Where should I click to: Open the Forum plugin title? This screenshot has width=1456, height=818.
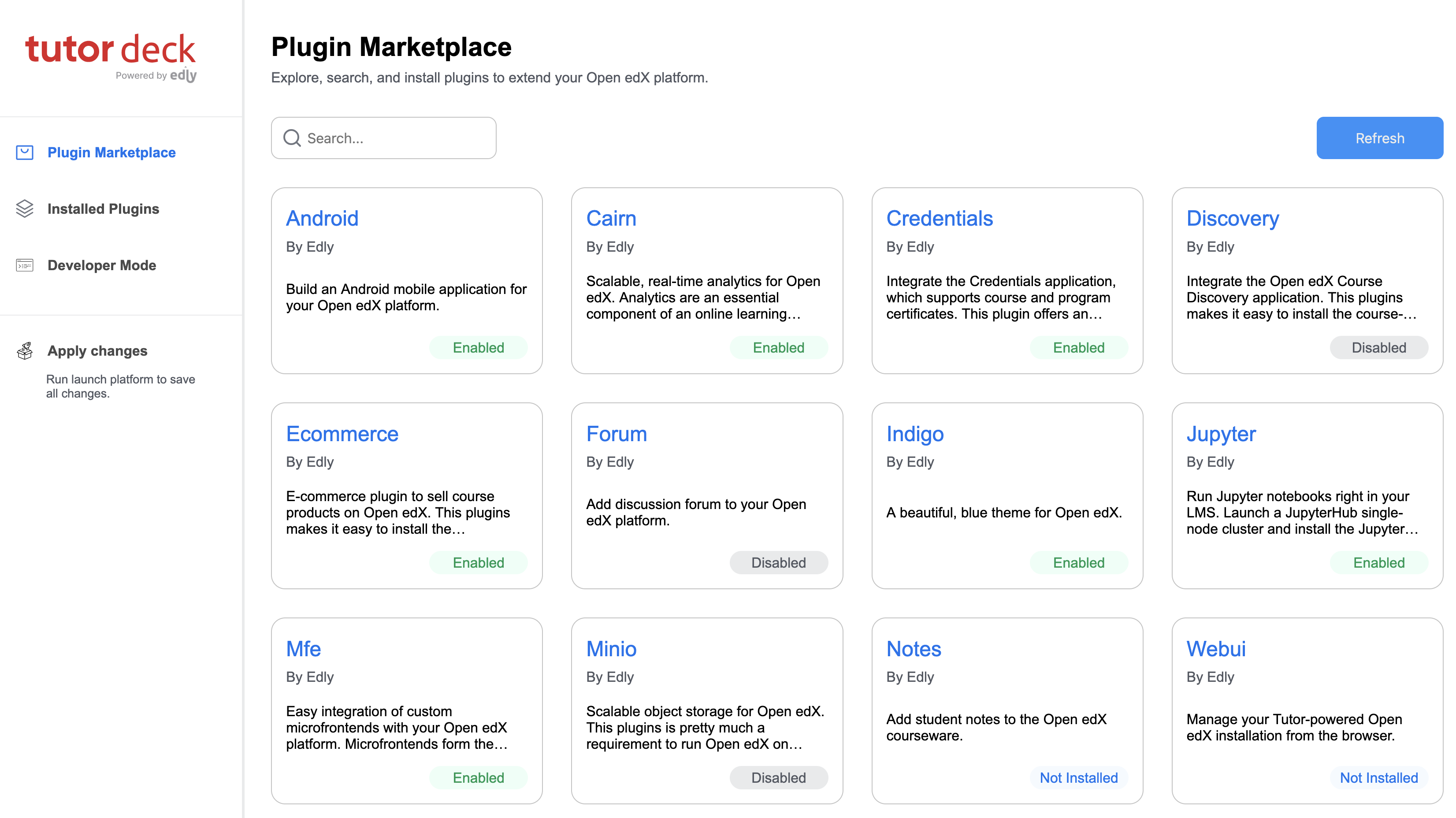(x=617, y=434)
